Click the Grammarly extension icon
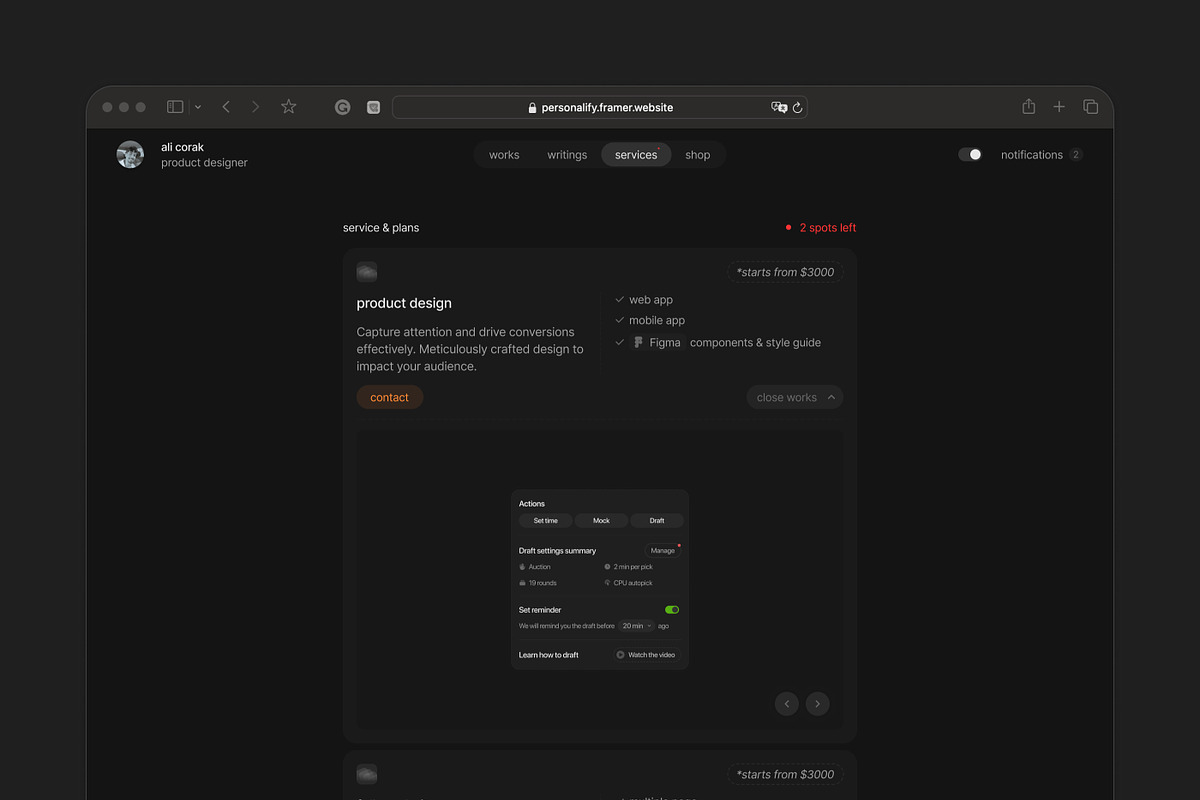Viewport: 1200px width, 800px height. 343,107
